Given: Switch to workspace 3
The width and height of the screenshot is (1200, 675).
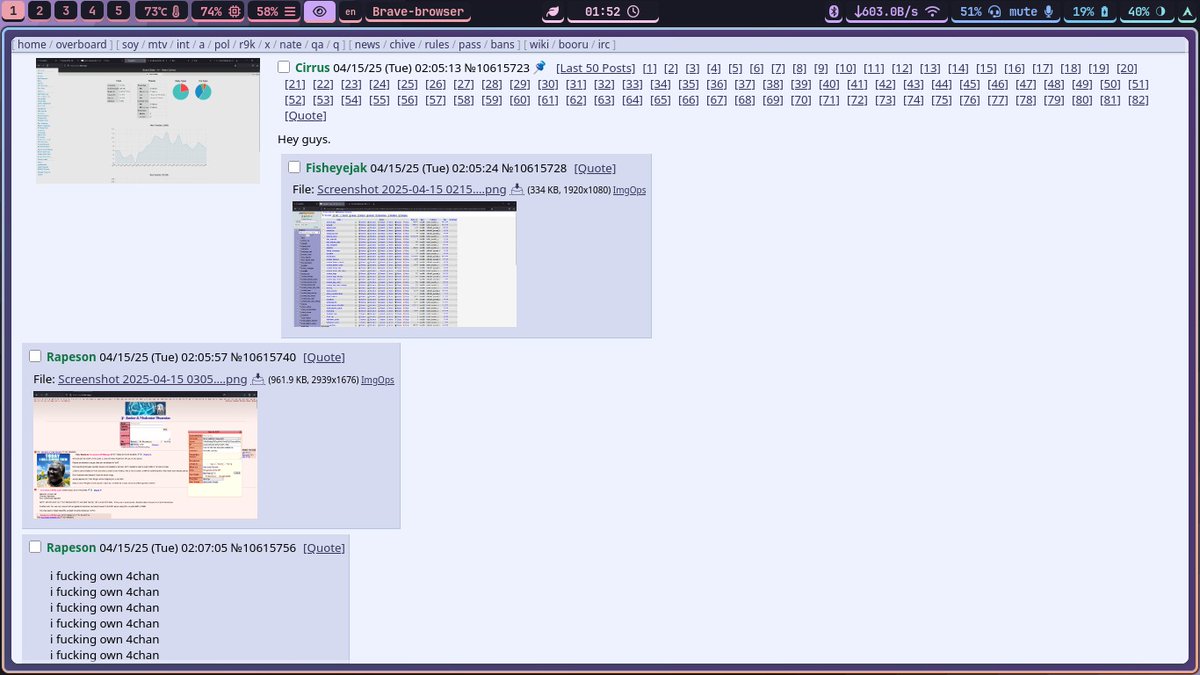Looking at the screenshot, I should click(65, 11).
